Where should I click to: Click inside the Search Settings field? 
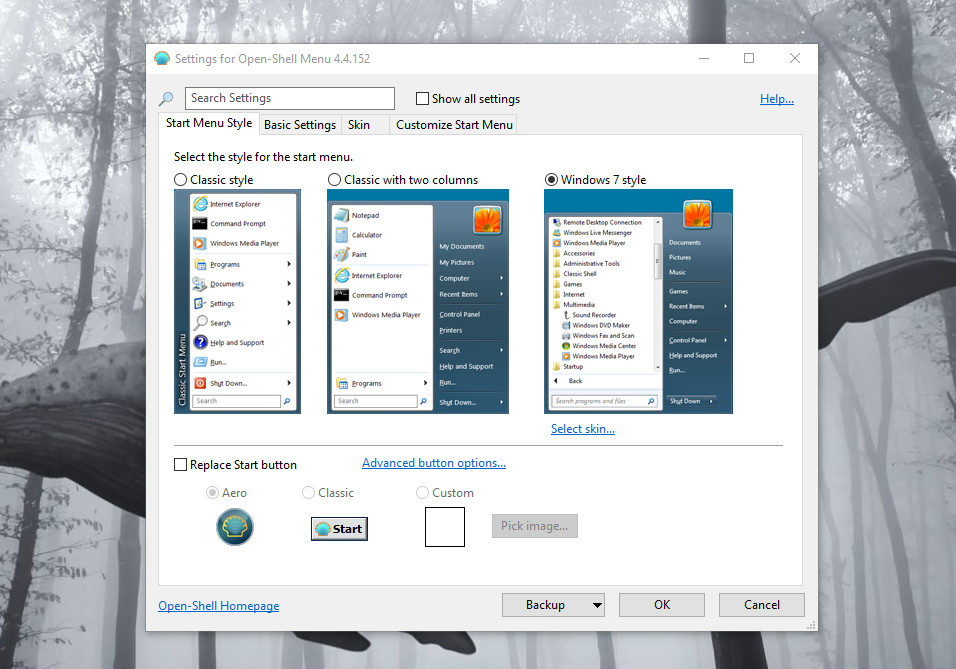(289, 98)
